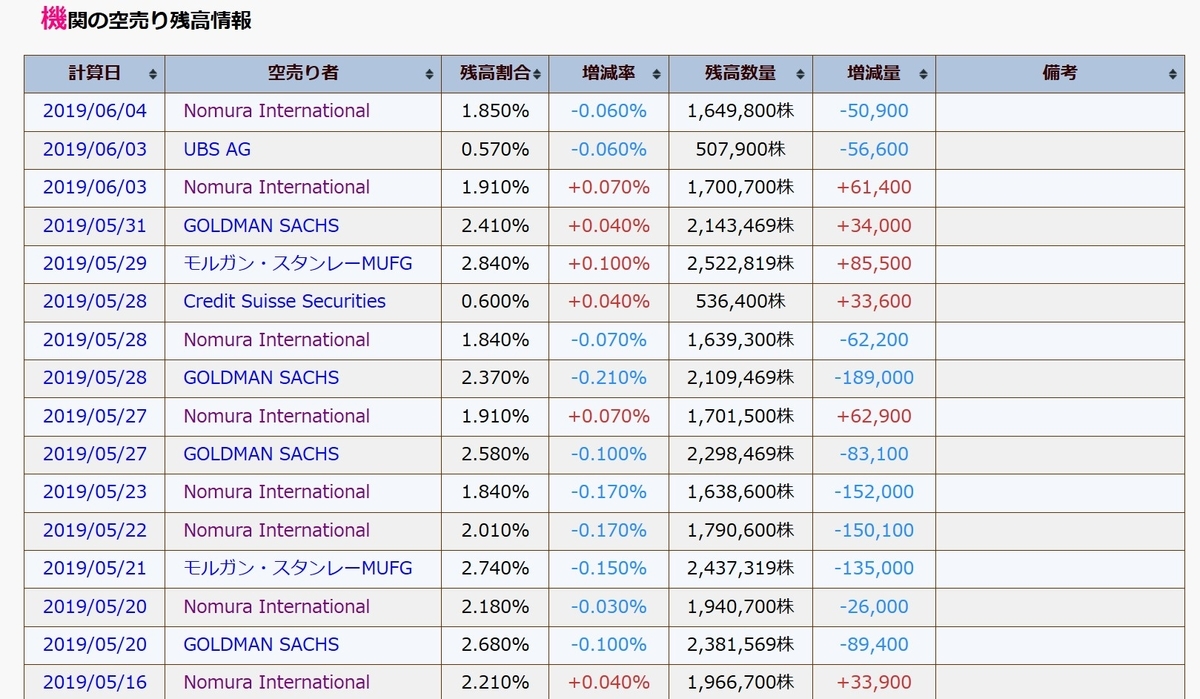
Task: Click the 空売り者 header label
Action: coord(303,73)
